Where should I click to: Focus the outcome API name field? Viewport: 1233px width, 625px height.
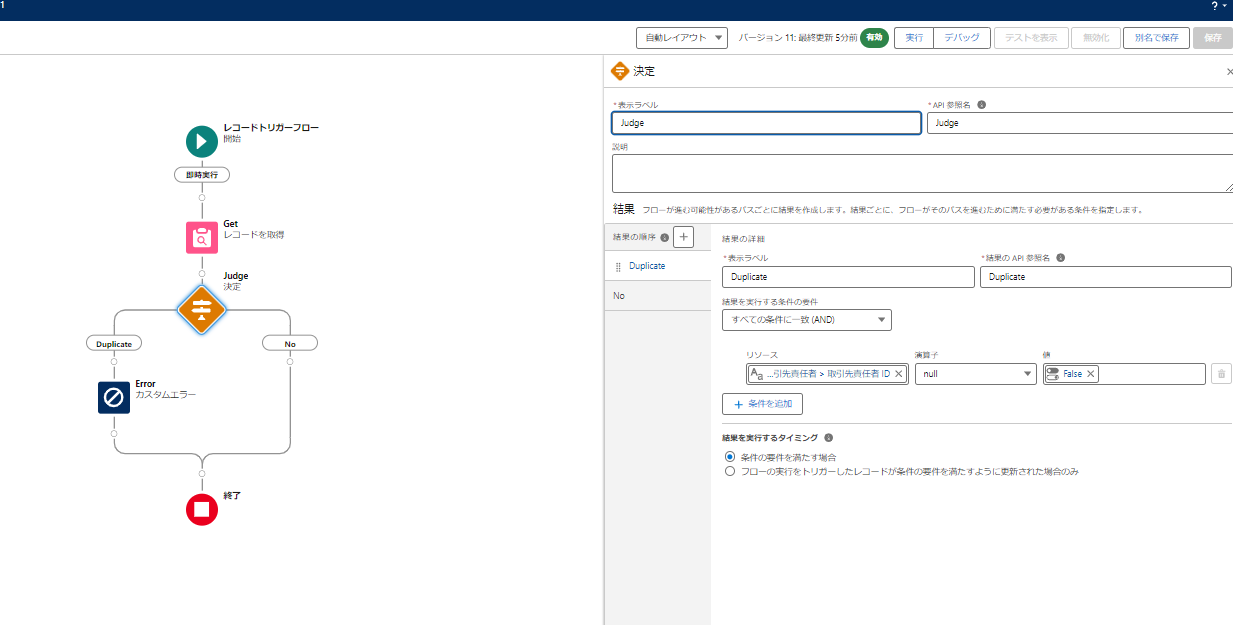coord(1106,277)
